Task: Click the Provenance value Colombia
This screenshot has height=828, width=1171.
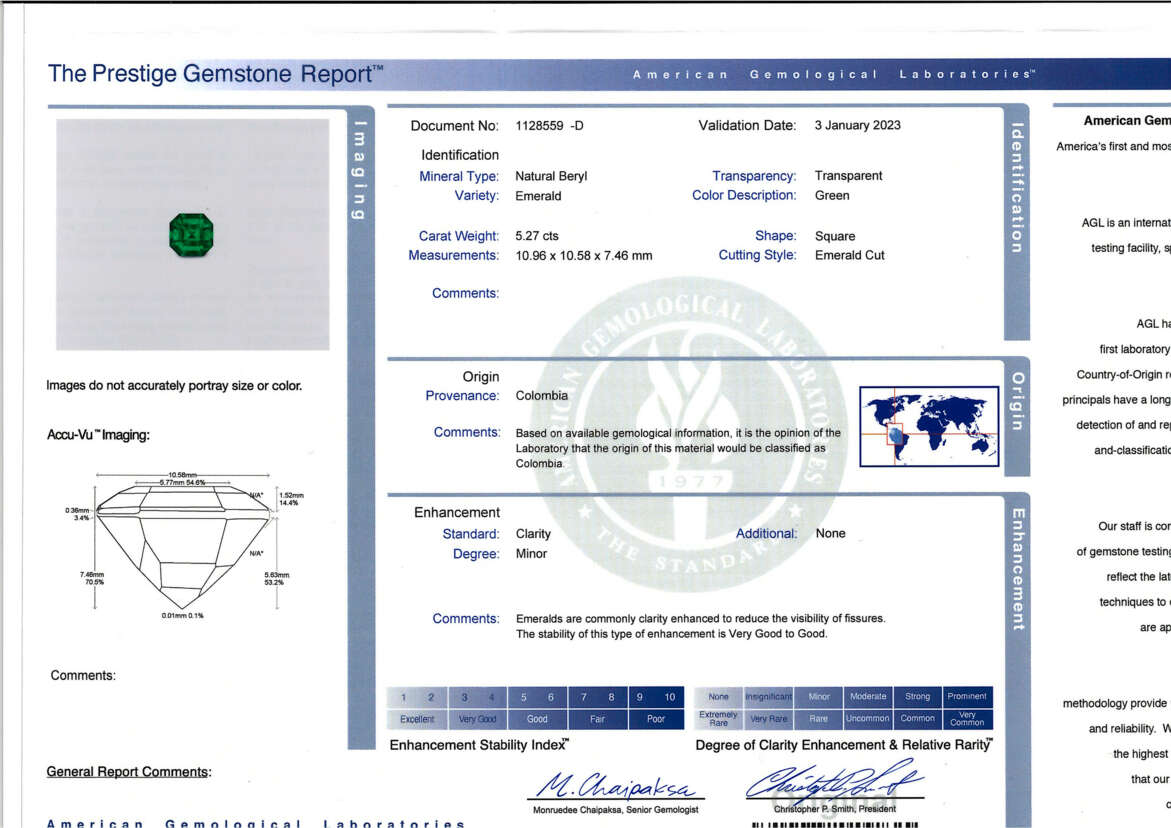Action: (x=541, y=395)
